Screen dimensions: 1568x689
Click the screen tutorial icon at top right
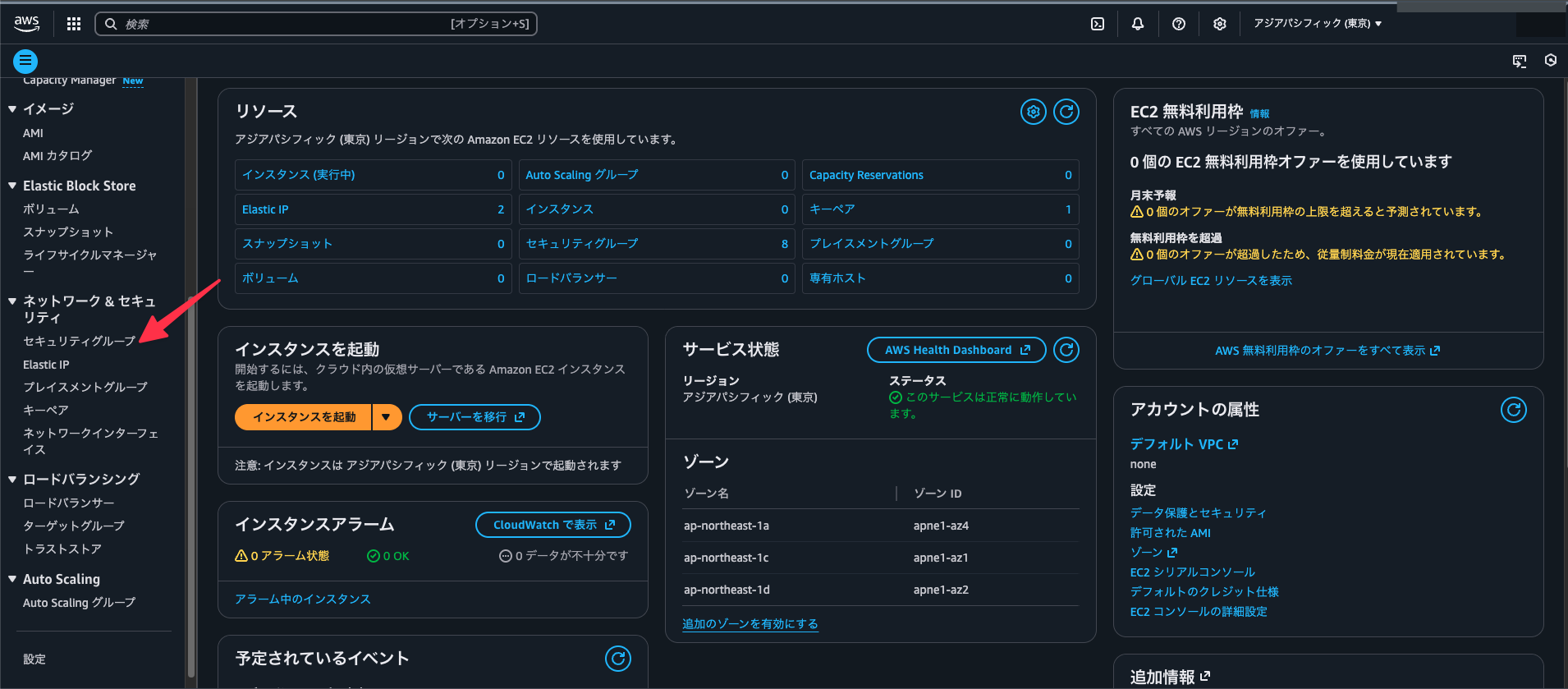(x=1520, y=61)
